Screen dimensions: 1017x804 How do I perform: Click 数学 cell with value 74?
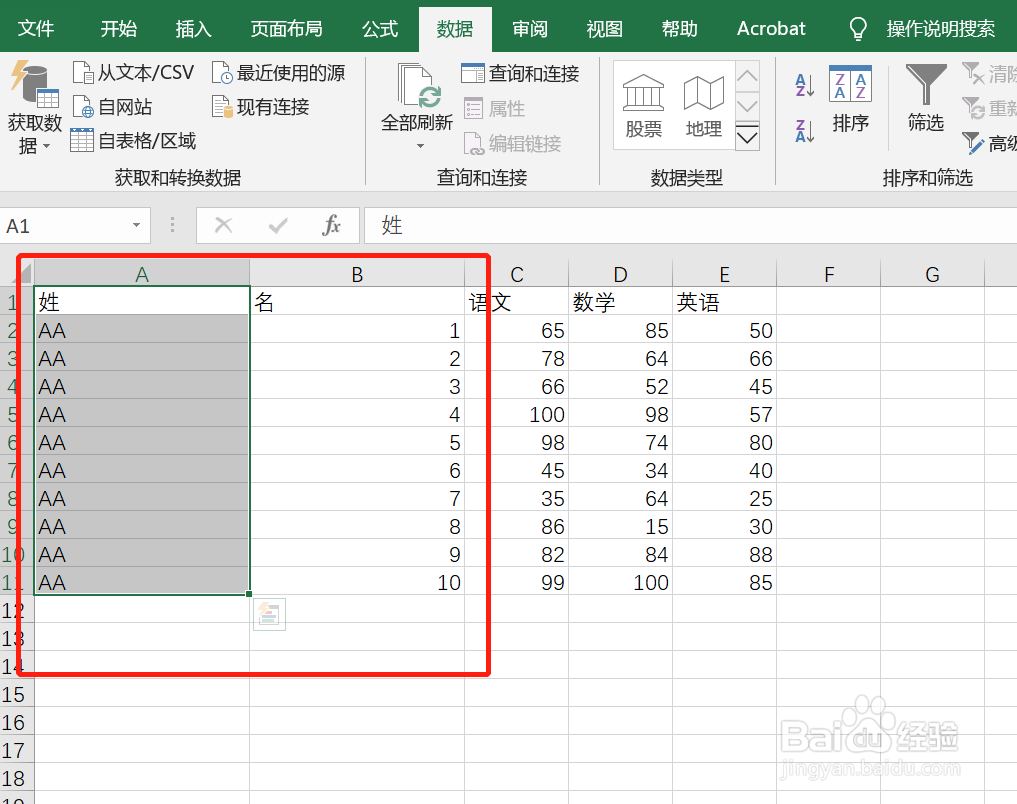[x=620, y=442]
